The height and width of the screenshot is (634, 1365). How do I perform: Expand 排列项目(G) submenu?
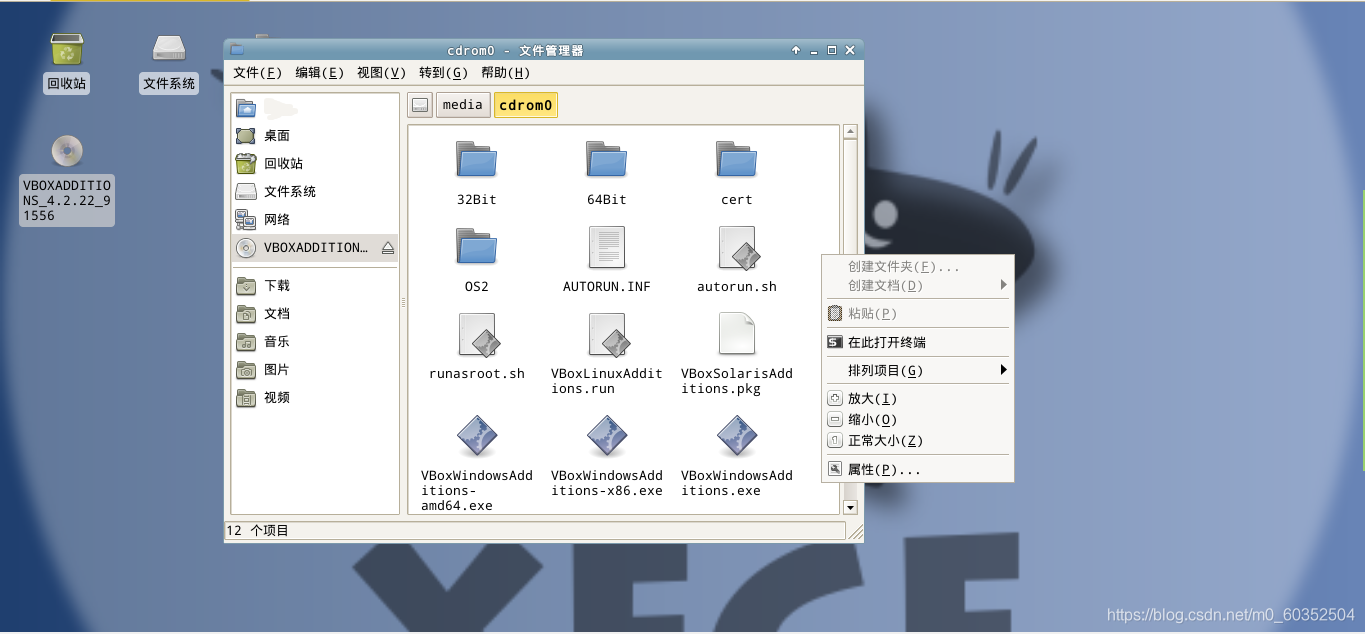pyautogui.click(x=917, y=370)
